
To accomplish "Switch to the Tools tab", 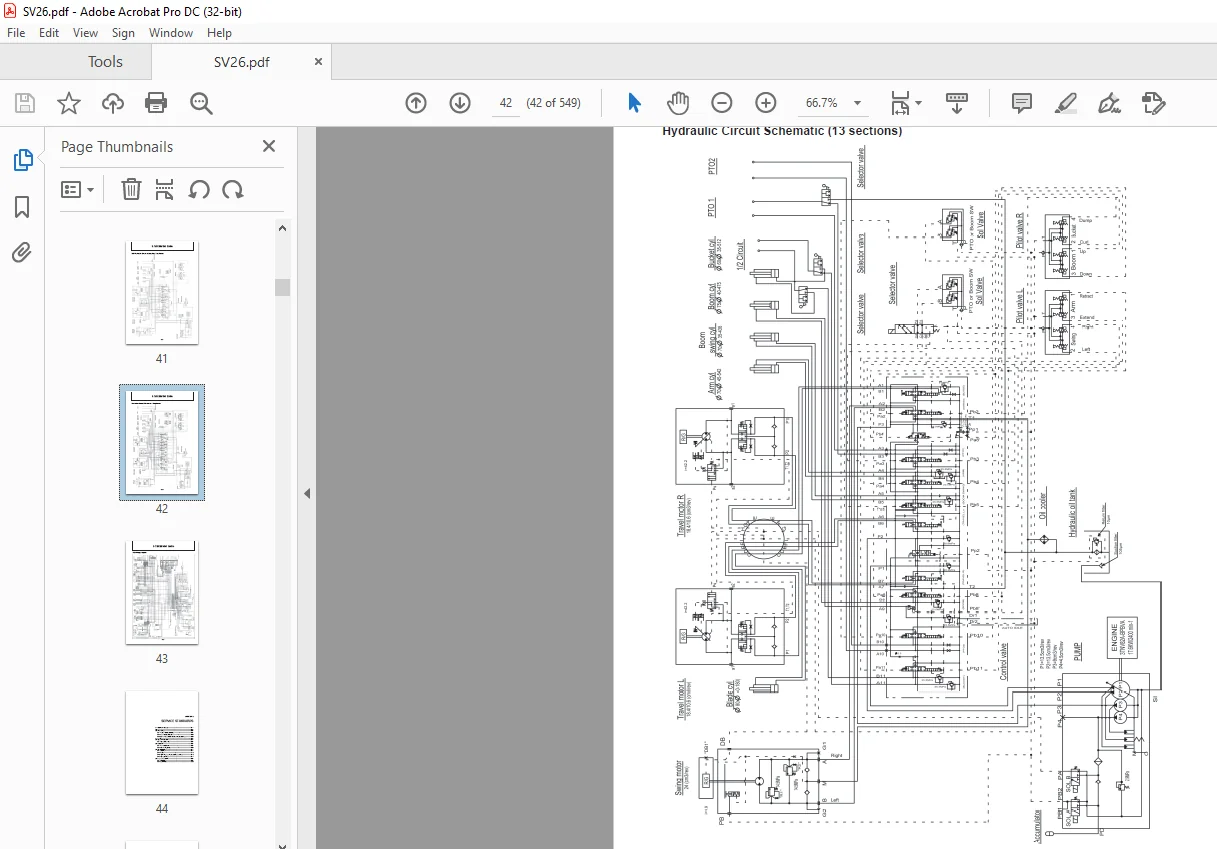I will (105, 62).
